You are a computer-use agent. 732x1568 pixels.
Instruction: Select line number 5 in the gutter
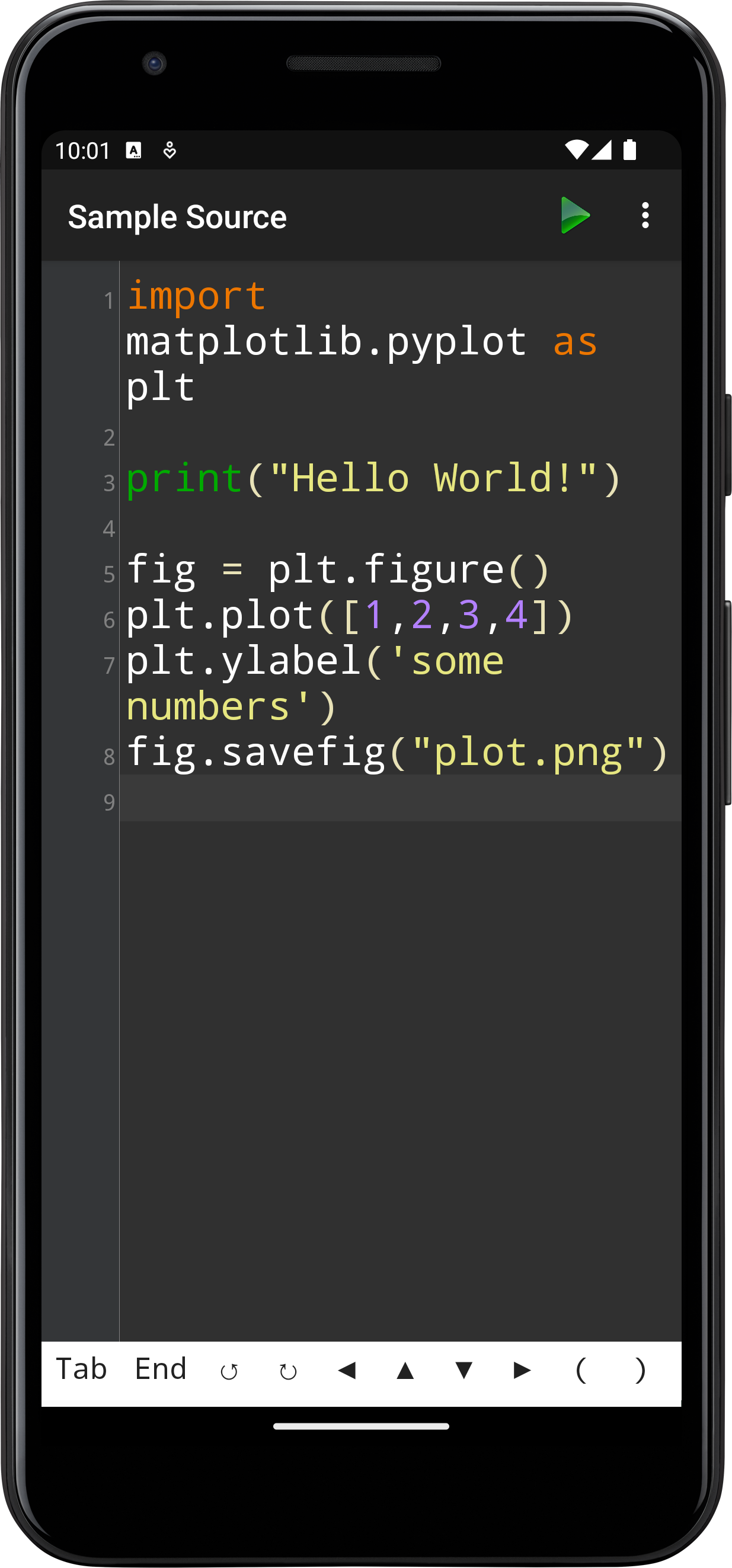(x=108, y=573)
